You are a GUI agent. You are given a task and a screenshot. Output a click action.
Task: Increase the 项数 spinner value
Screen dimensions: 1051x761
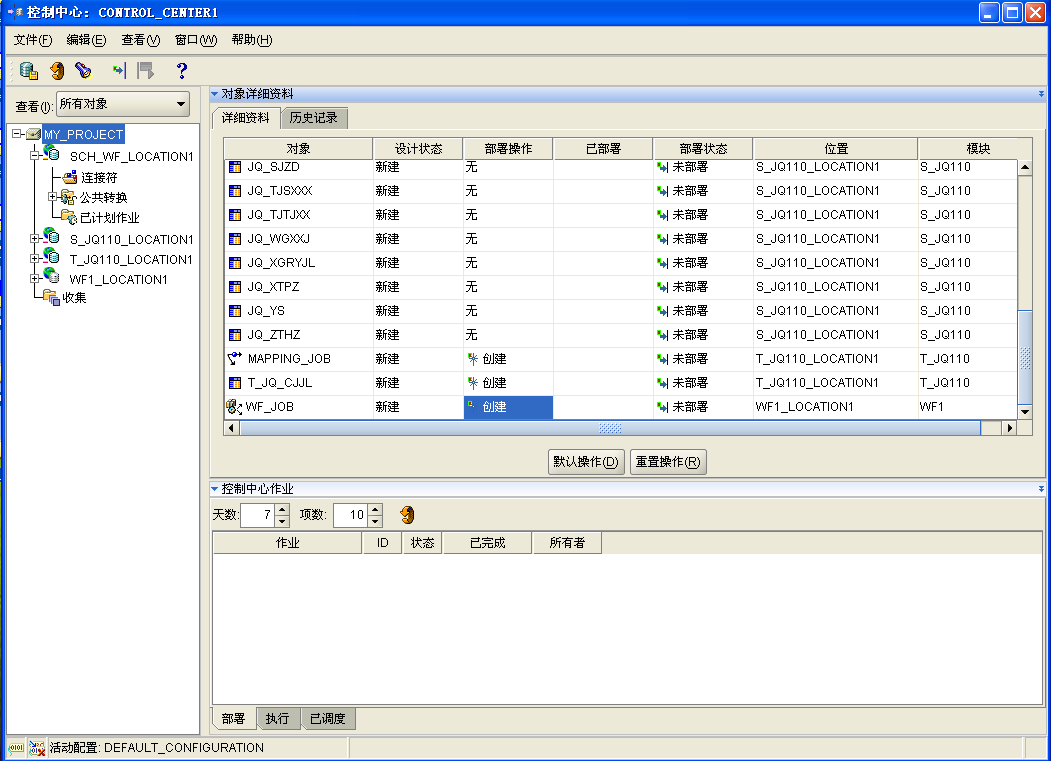375,510
